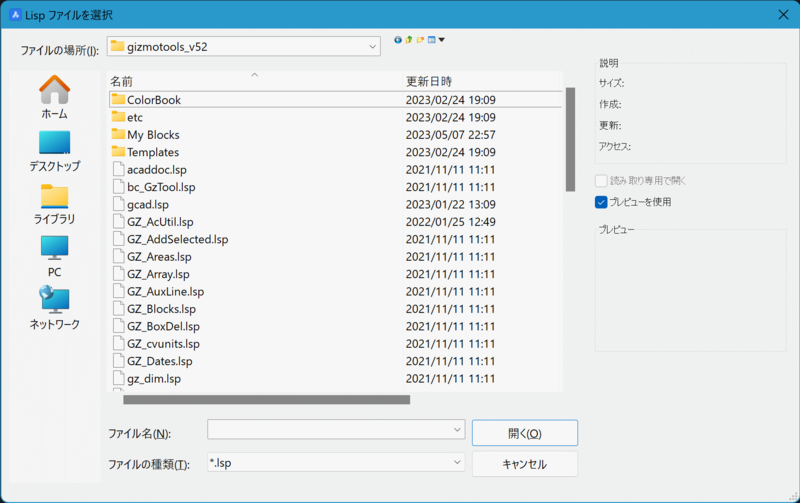Click the horizontal scrollbar in file list
The image size is (800, 503).
pos(266,399)
